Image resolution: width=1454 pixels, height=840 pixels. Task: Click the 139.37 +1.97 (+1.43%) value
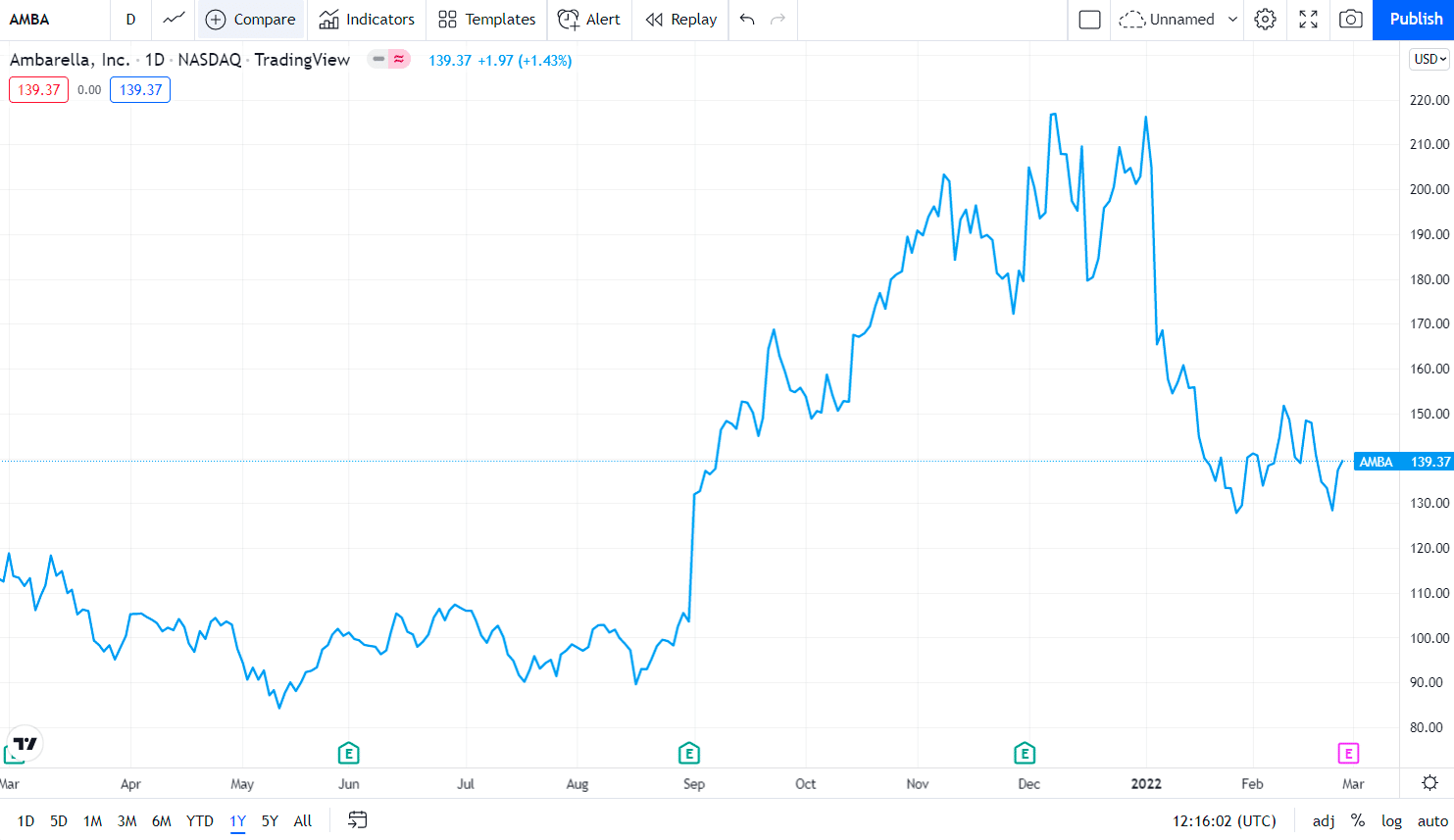click(x=500, y=60)
